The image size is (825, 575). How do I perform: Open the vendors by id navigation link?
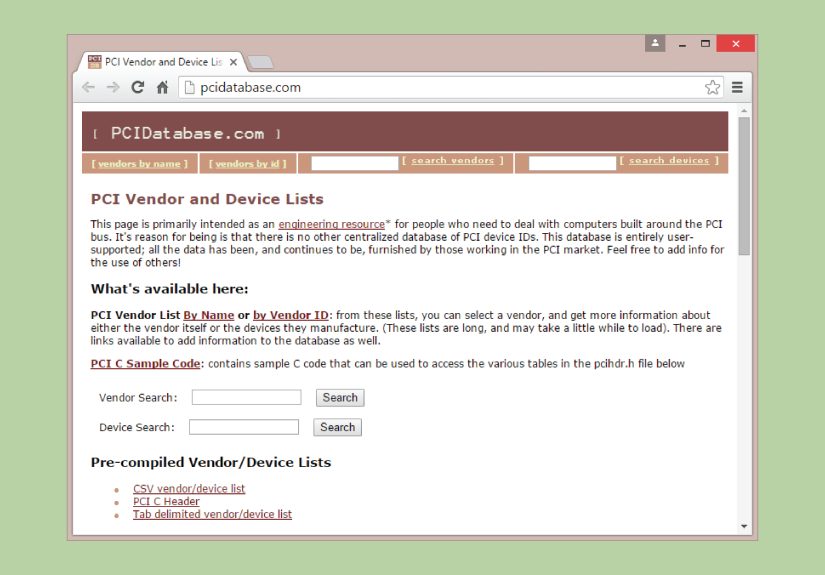247,164
